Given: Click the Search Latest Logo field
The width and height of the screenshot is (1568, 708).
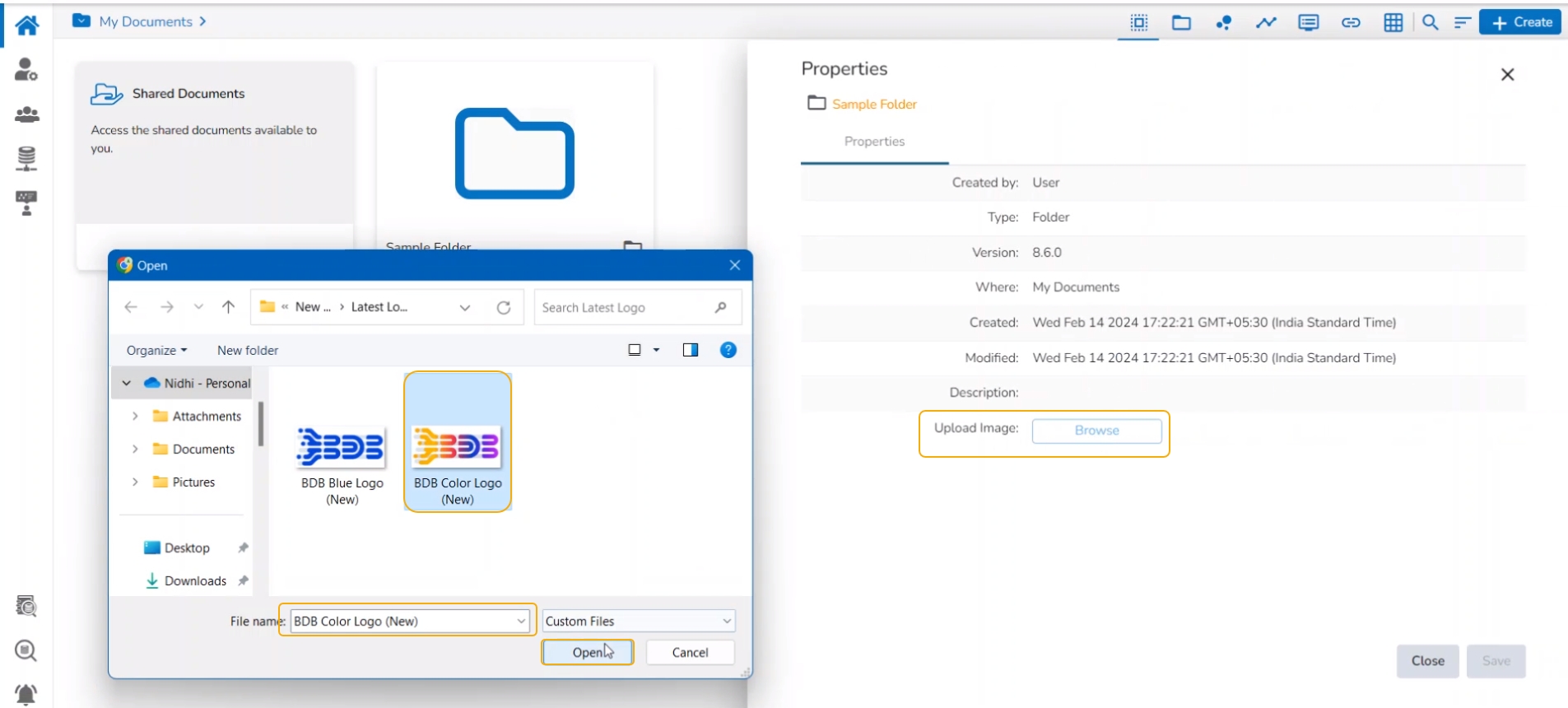Looking at the screenshot, I should click(626, 307).
